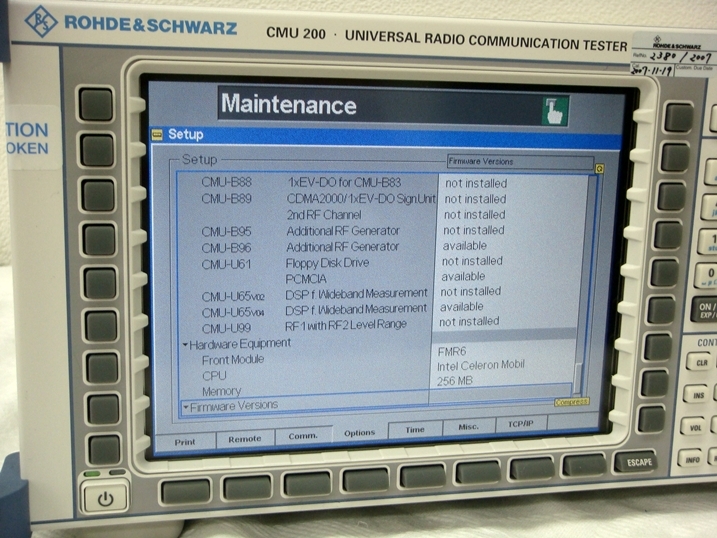Collapse the Hardware Equipment tree node
717x538 pixels.
point(185,345)
